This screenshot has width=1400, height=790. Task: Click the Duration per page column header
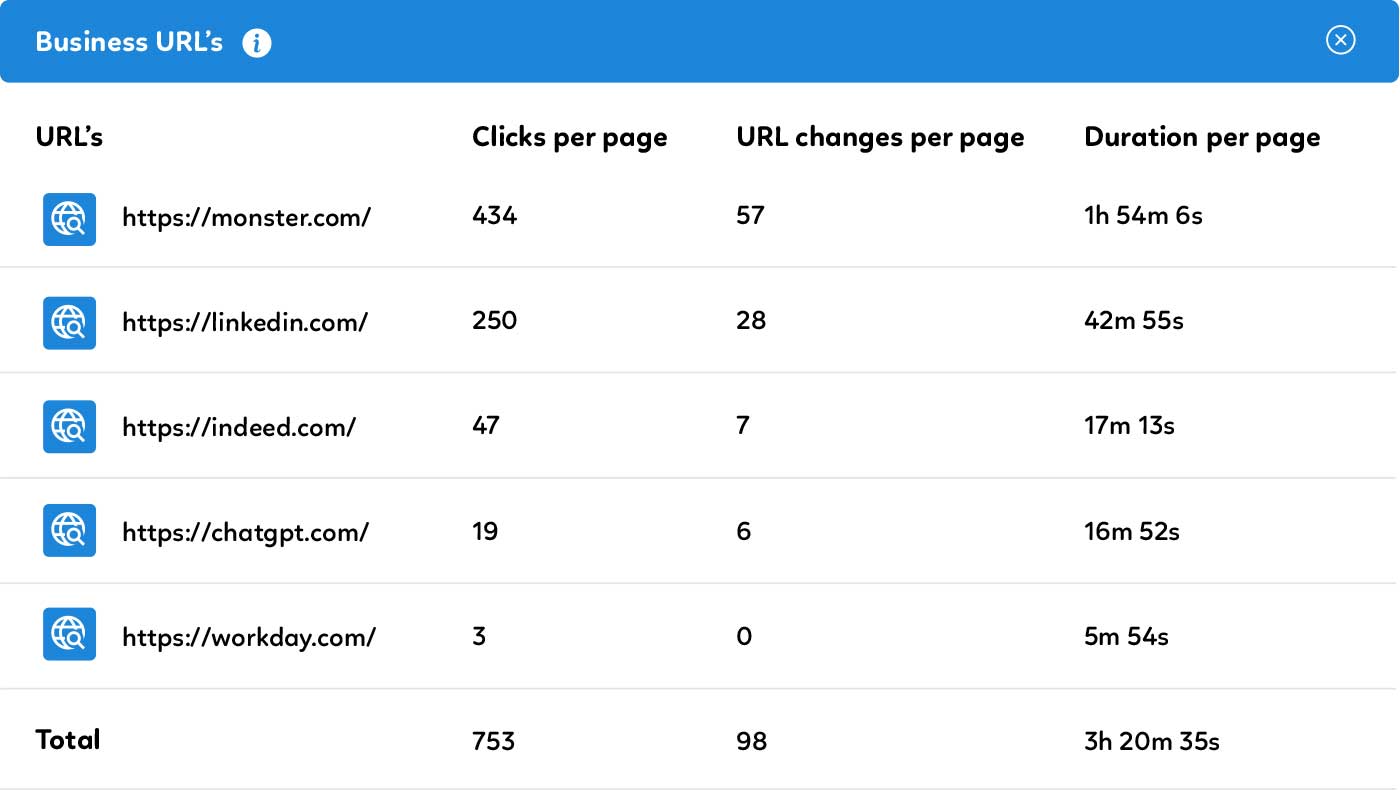pyautogui.click(x=1202, y=137)
